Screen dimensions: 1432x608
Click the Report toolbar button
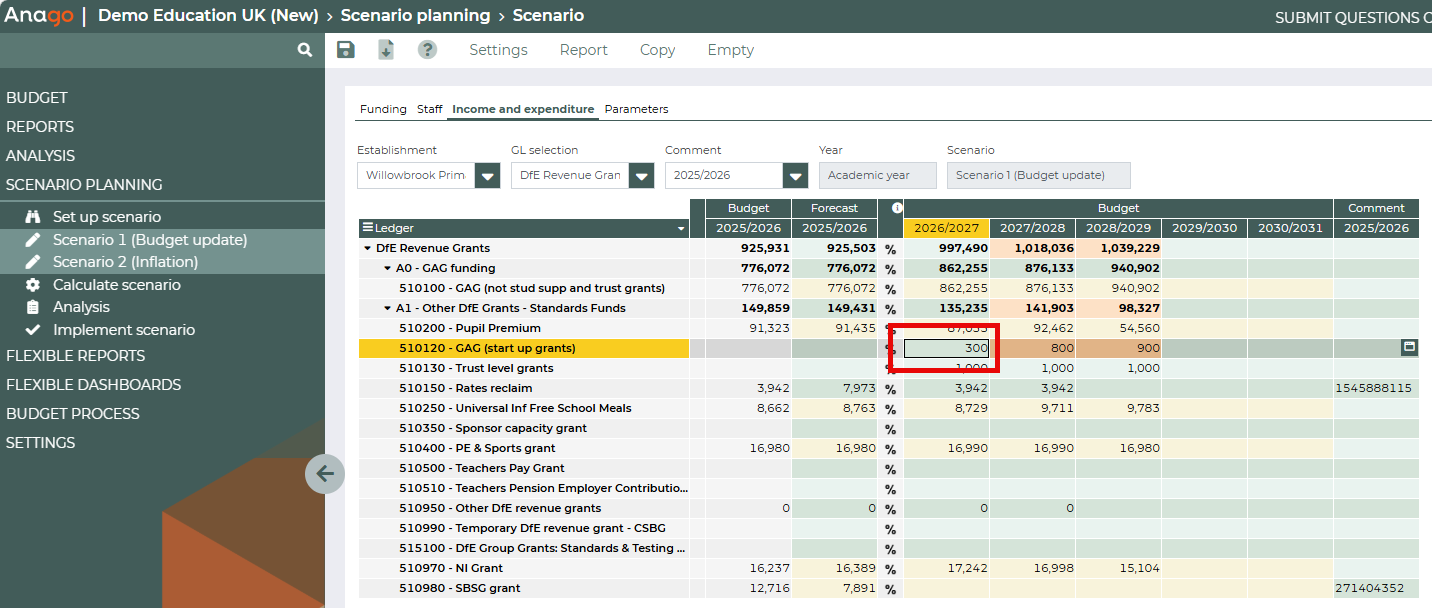[583, 50]
